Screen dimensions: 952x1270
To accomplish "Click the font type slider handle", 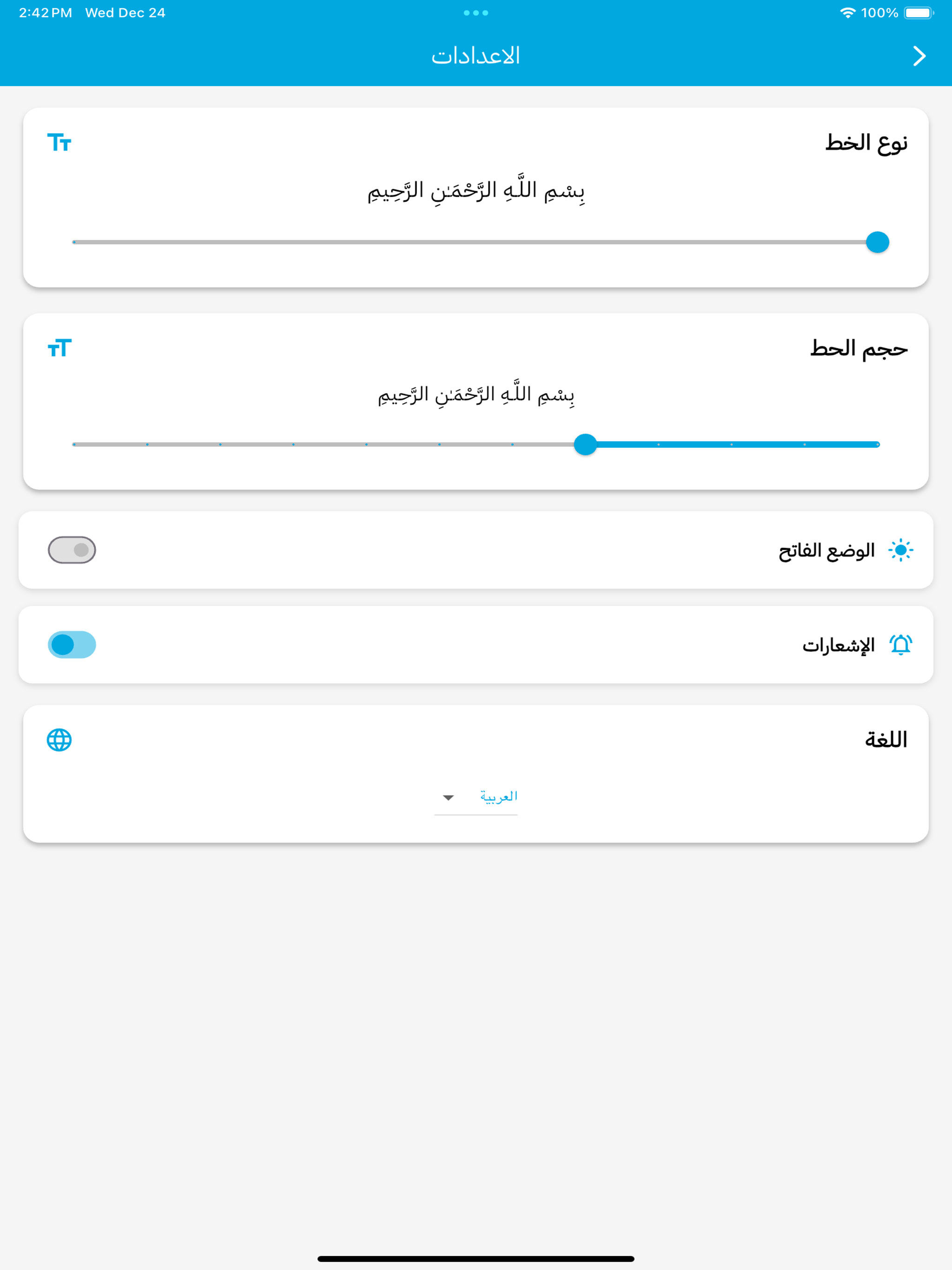I will point(877,242).
